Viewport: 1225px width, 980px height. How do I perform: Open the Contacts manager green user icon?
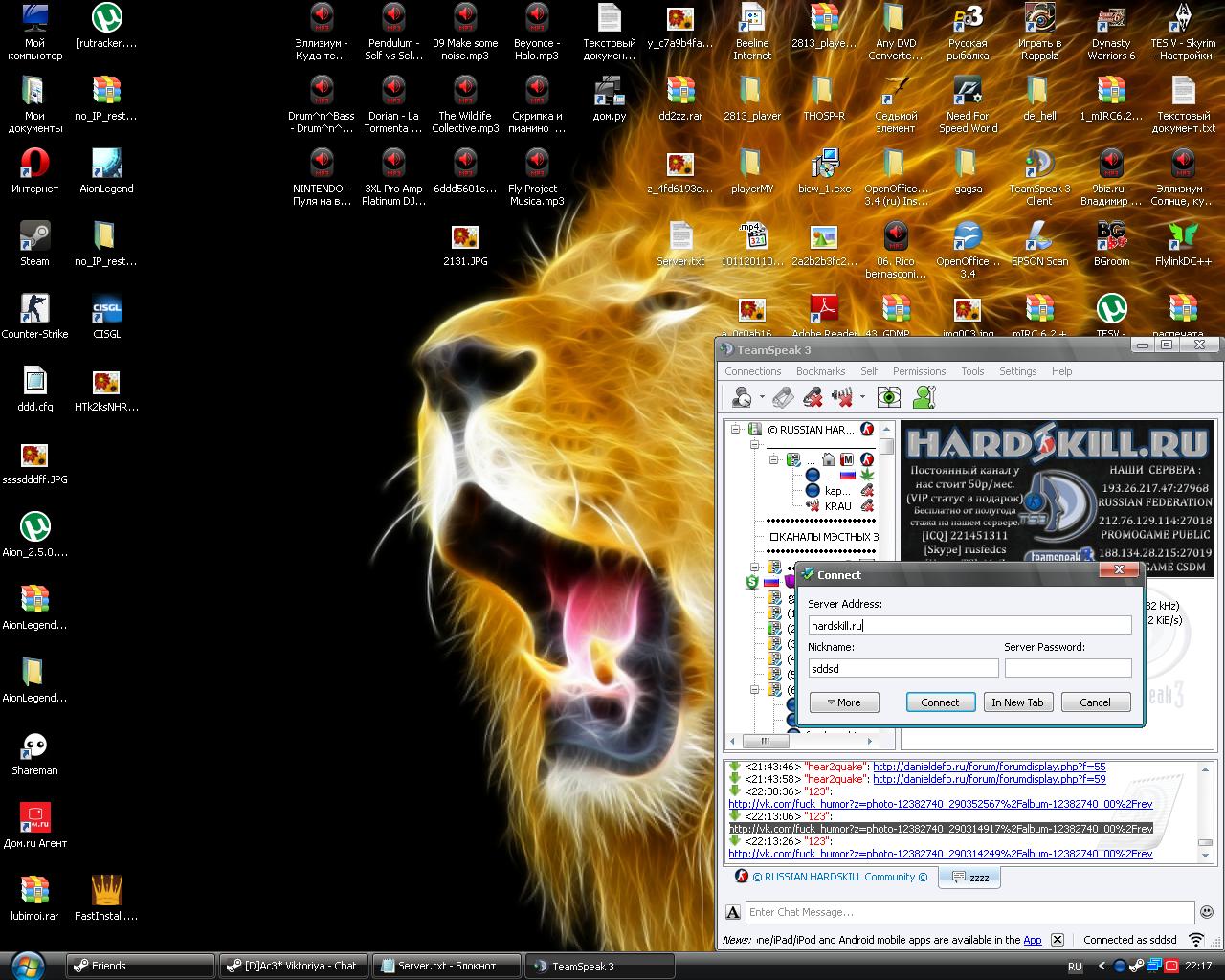coord(924,396)
